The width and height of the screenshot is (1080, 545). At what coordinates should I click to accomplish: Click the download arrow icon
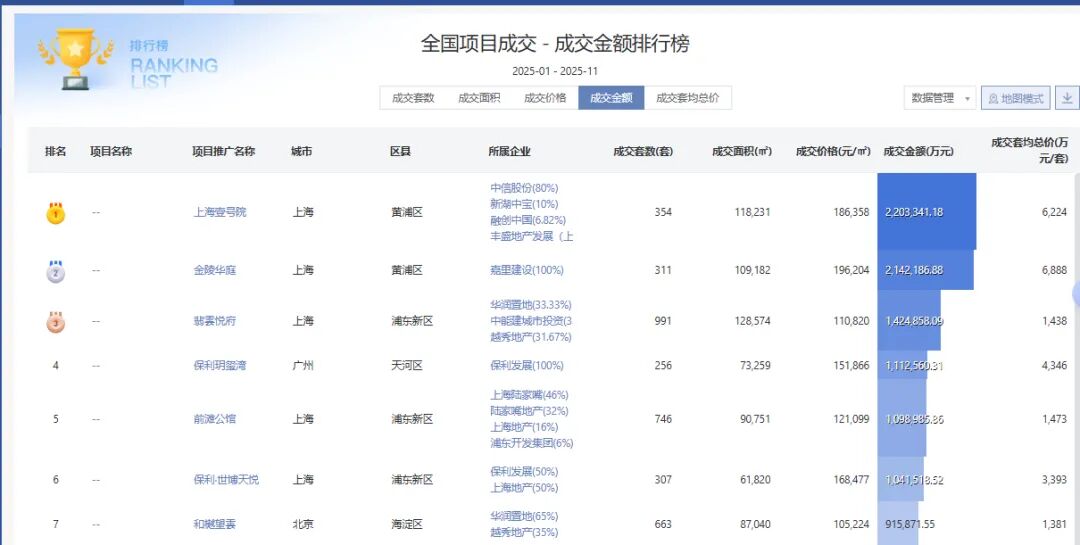click(1067, 98)
